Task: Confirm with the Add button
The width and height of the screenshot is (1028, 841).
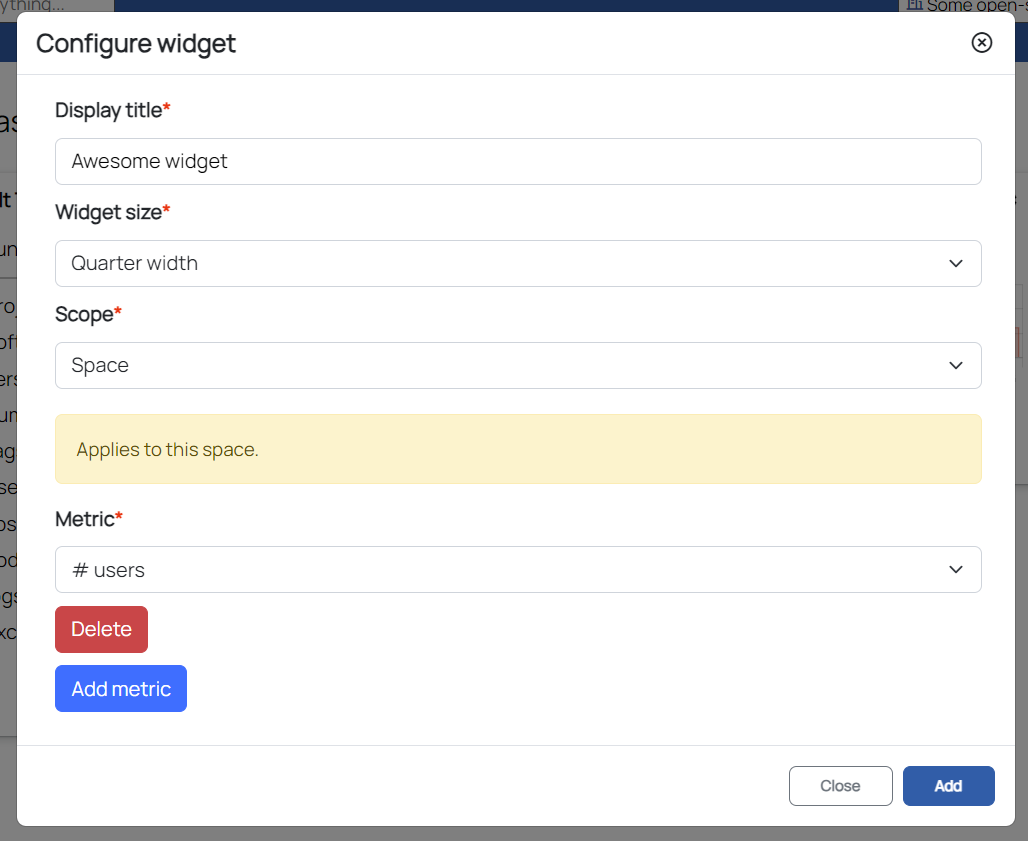Action: 948,786
